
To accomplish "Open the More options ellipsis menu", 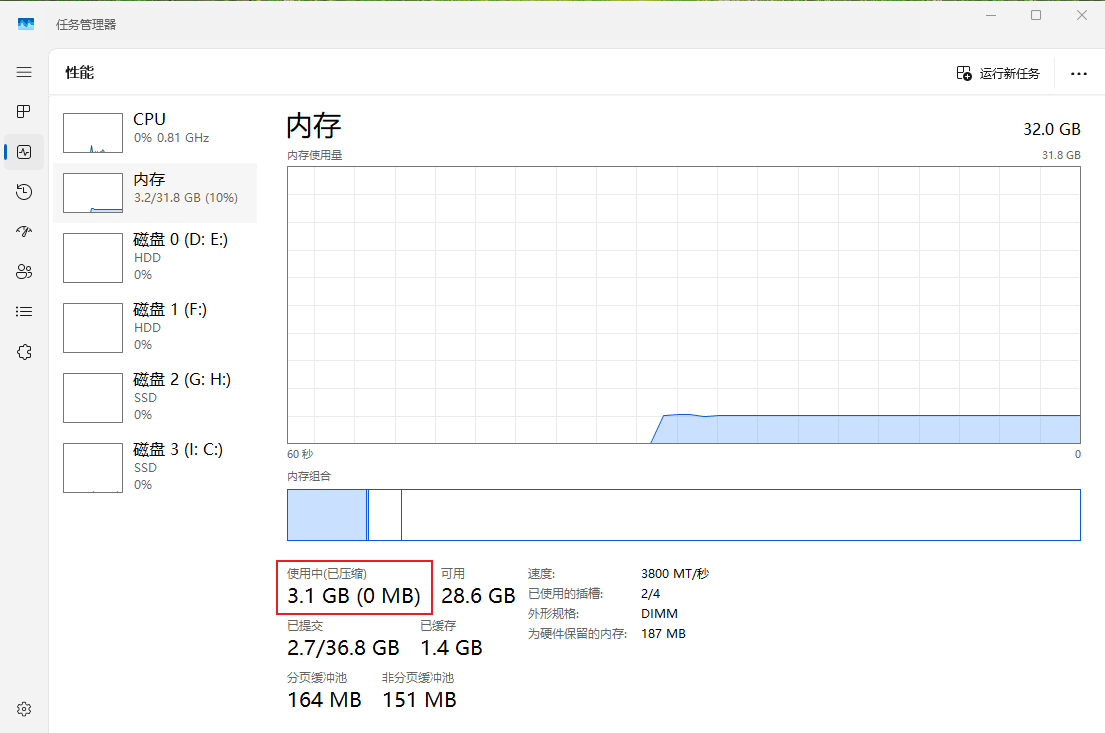I will point(1078,73).
